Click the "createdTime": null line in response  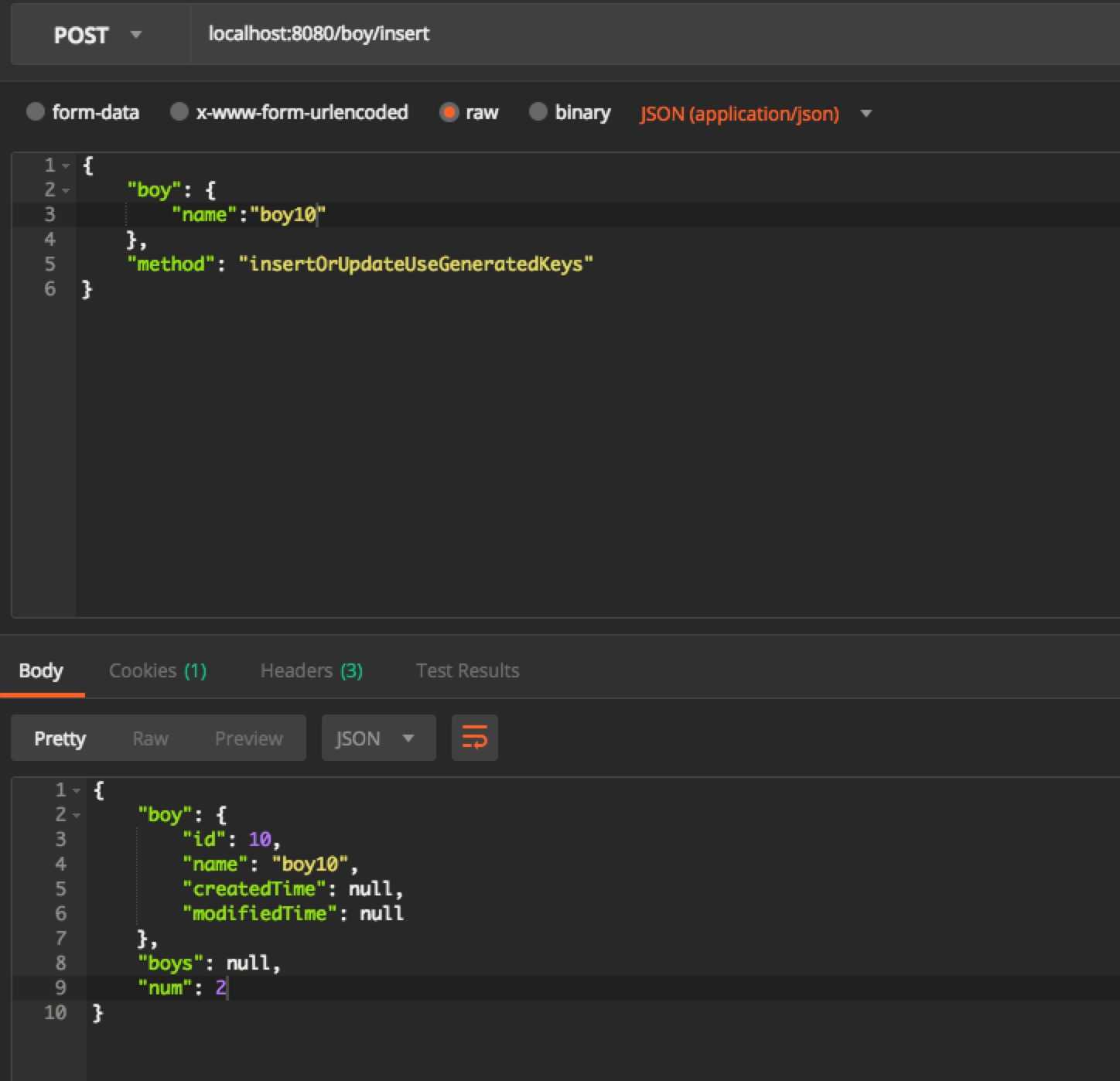pos(293,888)
